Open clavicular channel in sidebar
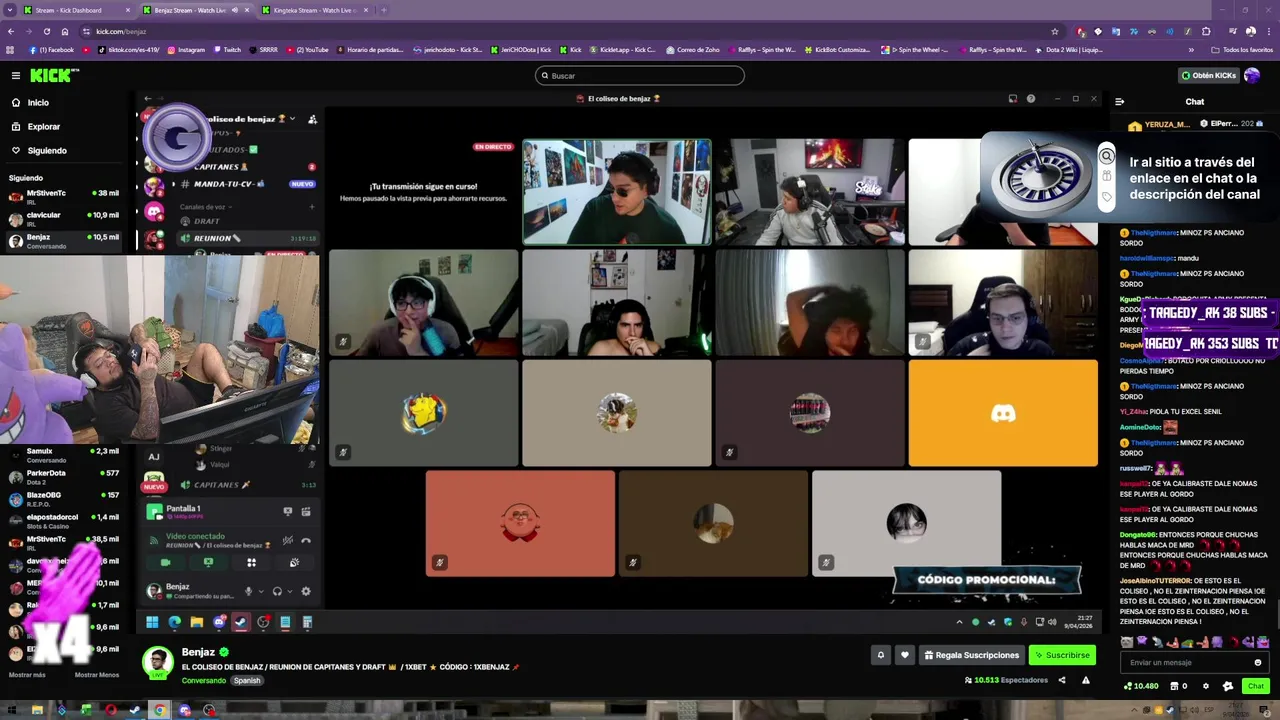 pos(66,218)
